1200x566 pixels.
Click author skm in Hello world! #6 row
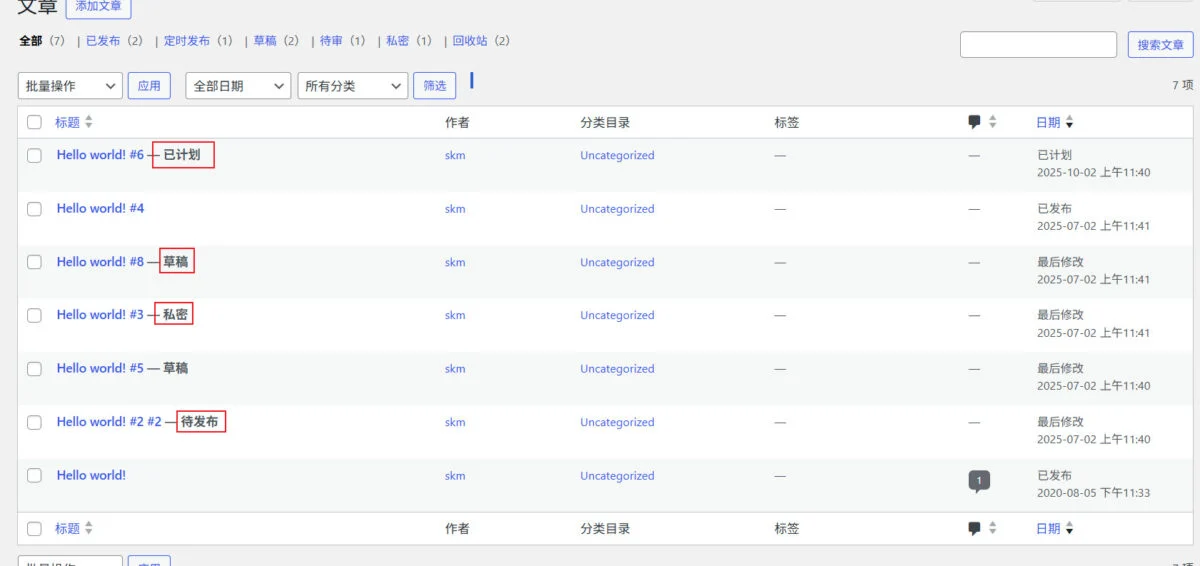pos(455,155)
